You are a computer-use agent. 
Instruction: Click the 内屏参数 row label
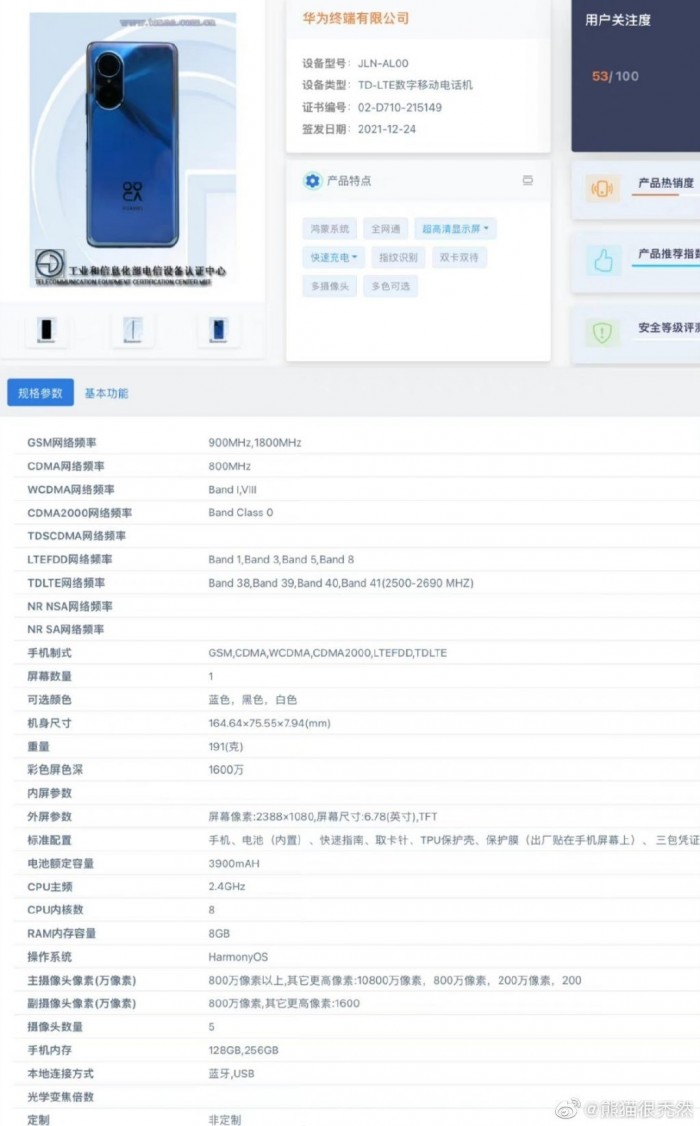(x=49, y=793)
